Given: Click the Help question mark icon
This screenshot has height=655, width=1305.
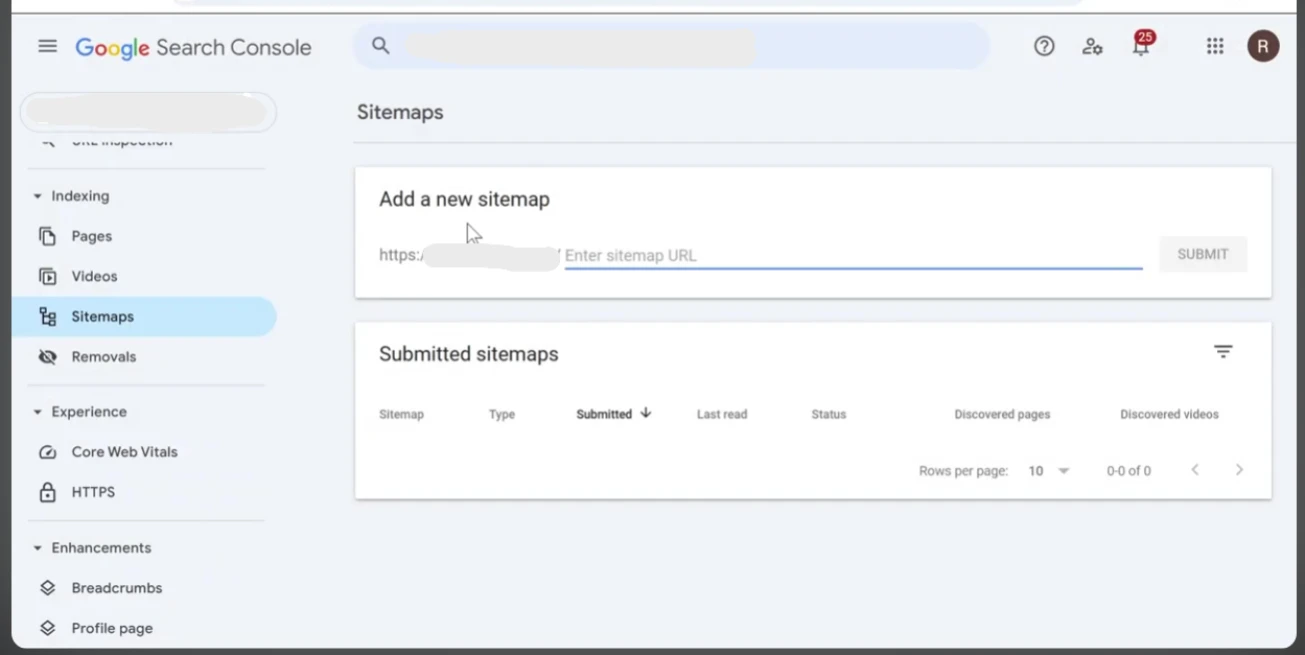Looking at the screenshot, I should (x=1044, y=46).
